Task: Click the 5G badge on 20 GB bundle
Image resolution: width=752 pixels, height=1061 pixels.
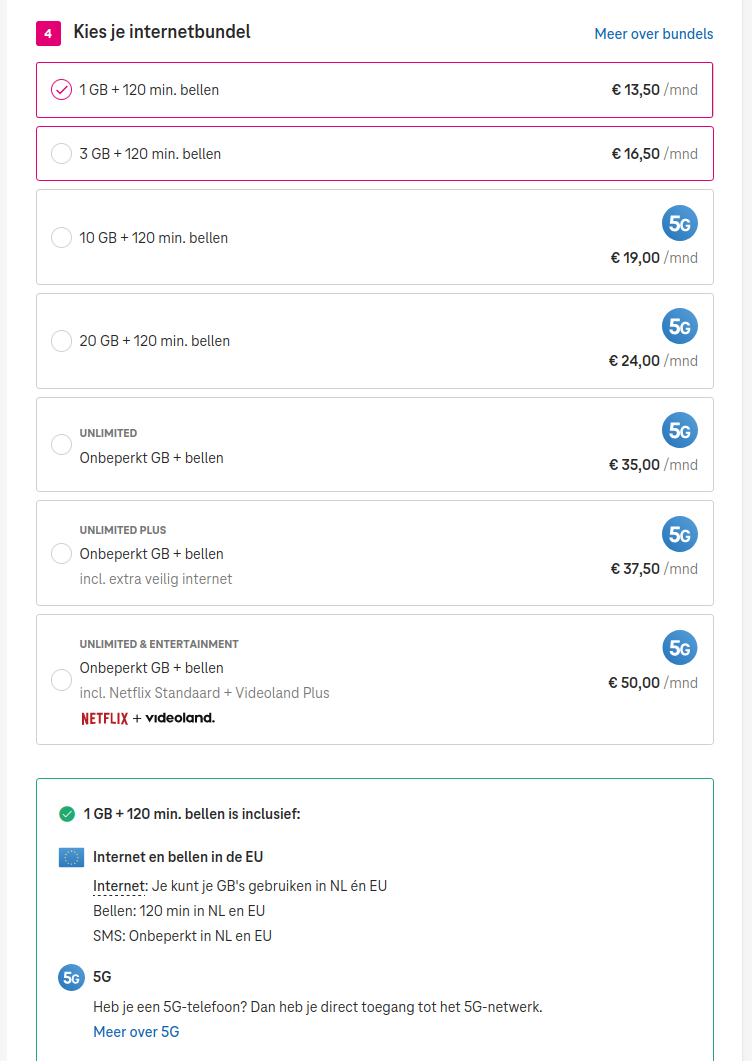Action: [x=680, y=326]
